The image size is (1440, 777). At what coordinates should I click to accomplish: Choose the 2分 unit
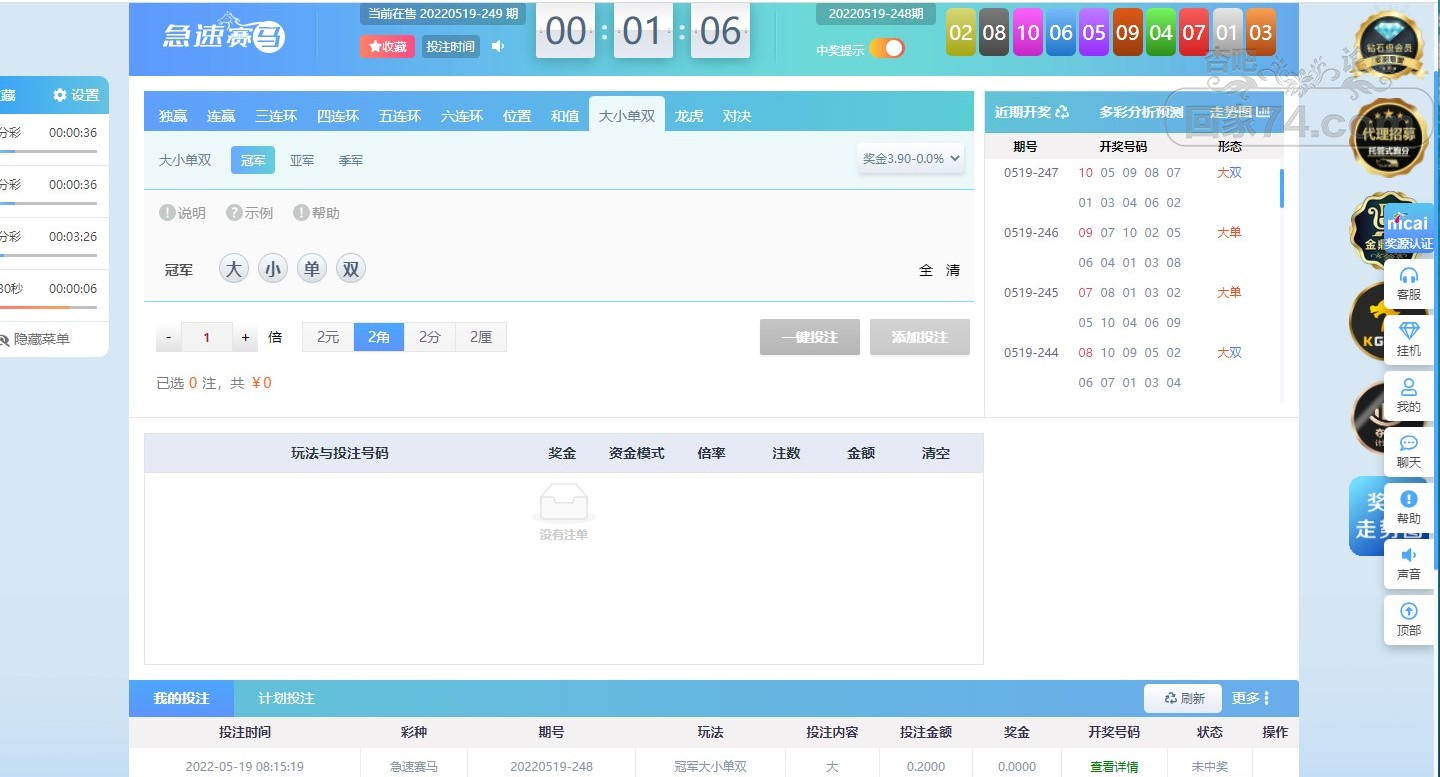430,337
